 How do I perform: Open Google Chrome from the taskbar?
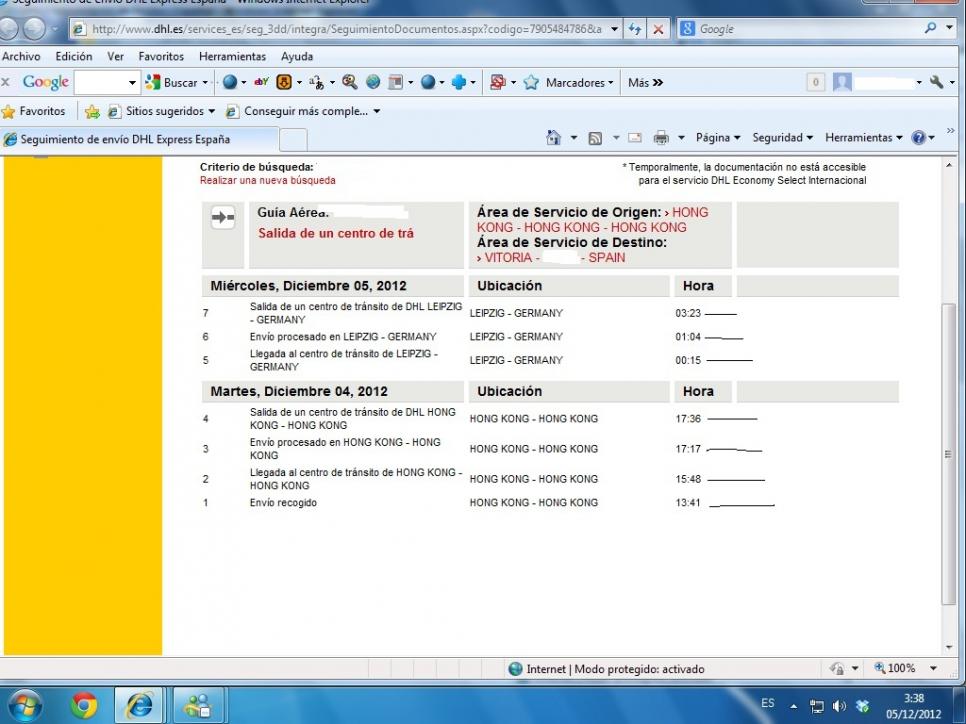pyautogui.click(x=84, y=705)
